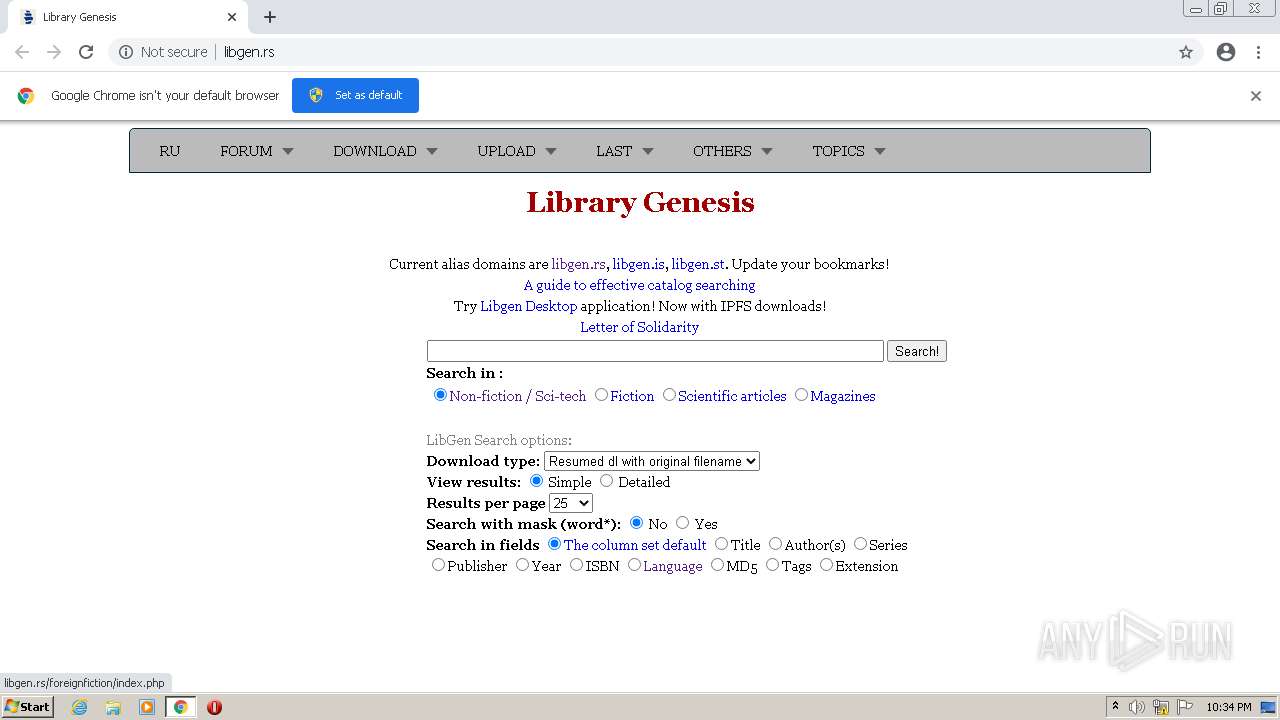This screenshot has width=1280, height=720.
Task: Search in Series field radio
Action: coord(860,544)
